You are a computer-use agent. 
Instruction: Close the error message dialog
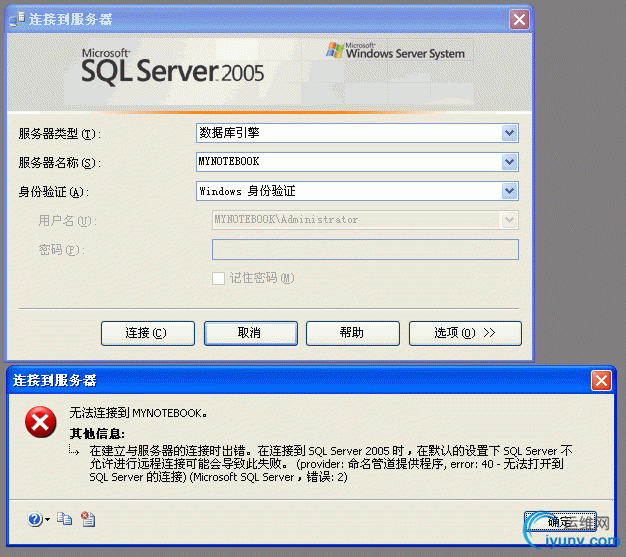click(x=601, y=380)
